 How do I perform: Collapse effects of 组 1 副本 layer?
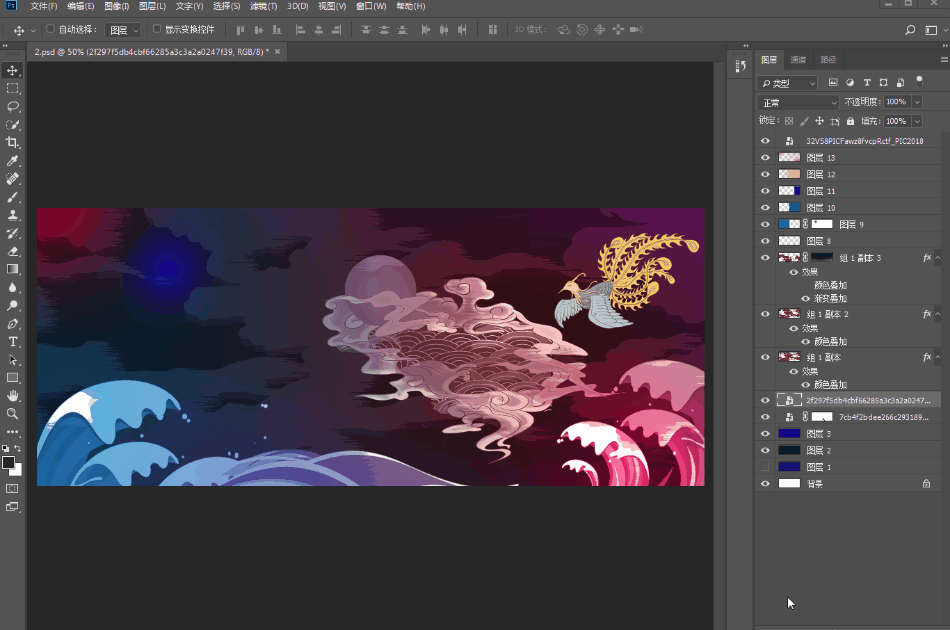coord(937,357)
